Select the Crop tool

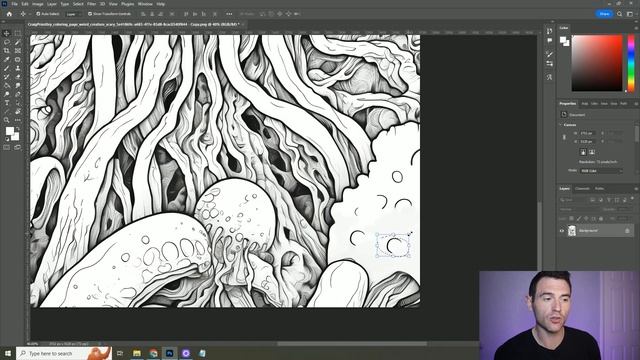click(7, 51)
